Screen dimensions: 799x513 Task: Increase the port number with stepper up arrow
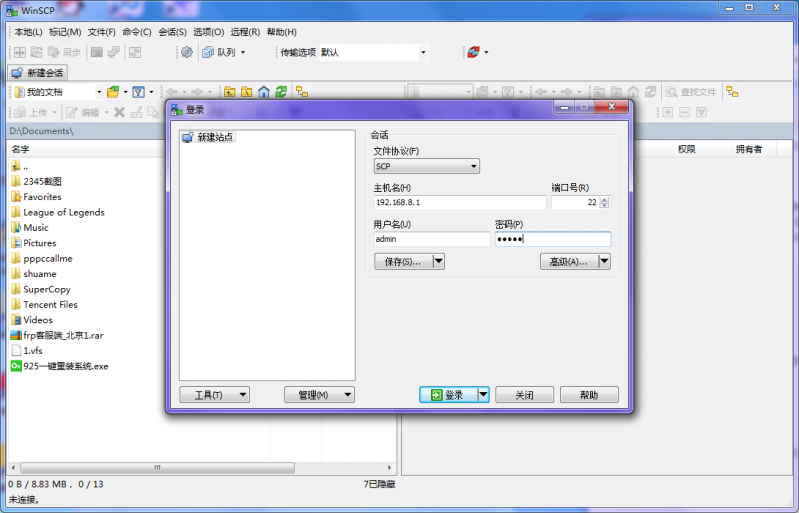click(604, 199)
